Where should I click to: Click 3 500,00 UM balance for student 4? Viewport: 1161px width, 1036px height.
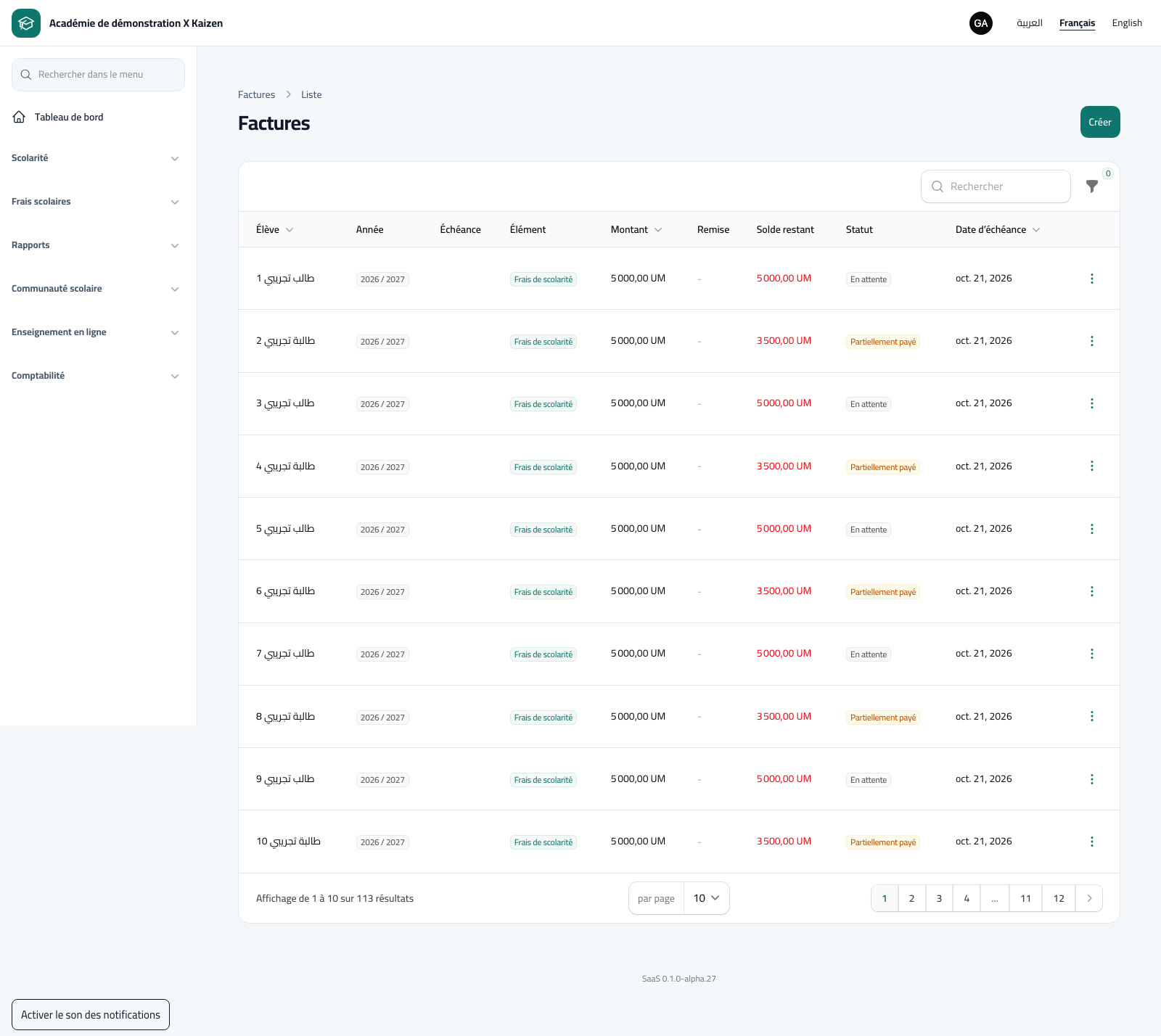784,466
